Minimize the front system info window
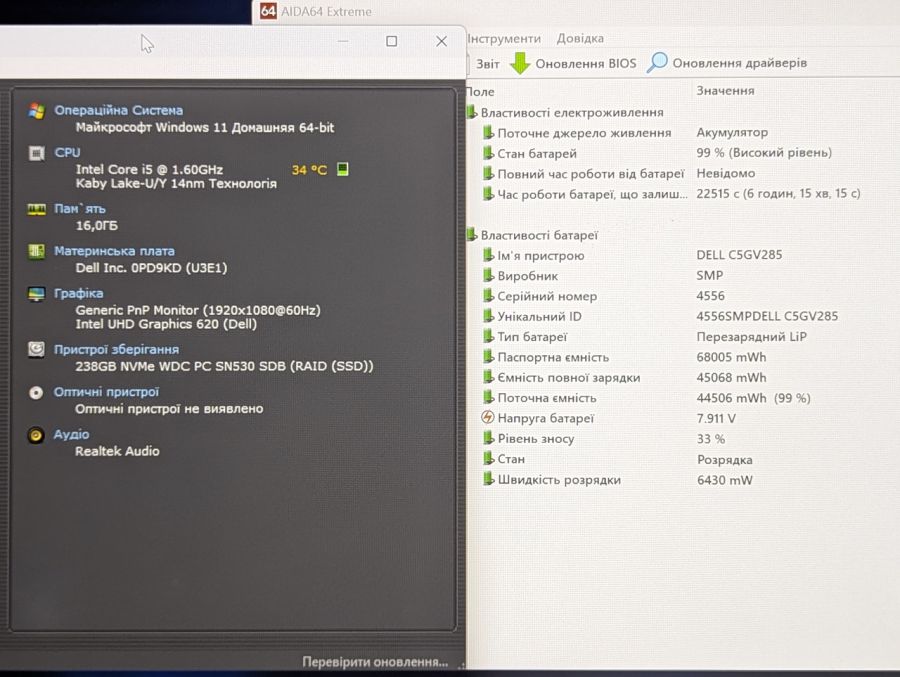 coord(343,41)
